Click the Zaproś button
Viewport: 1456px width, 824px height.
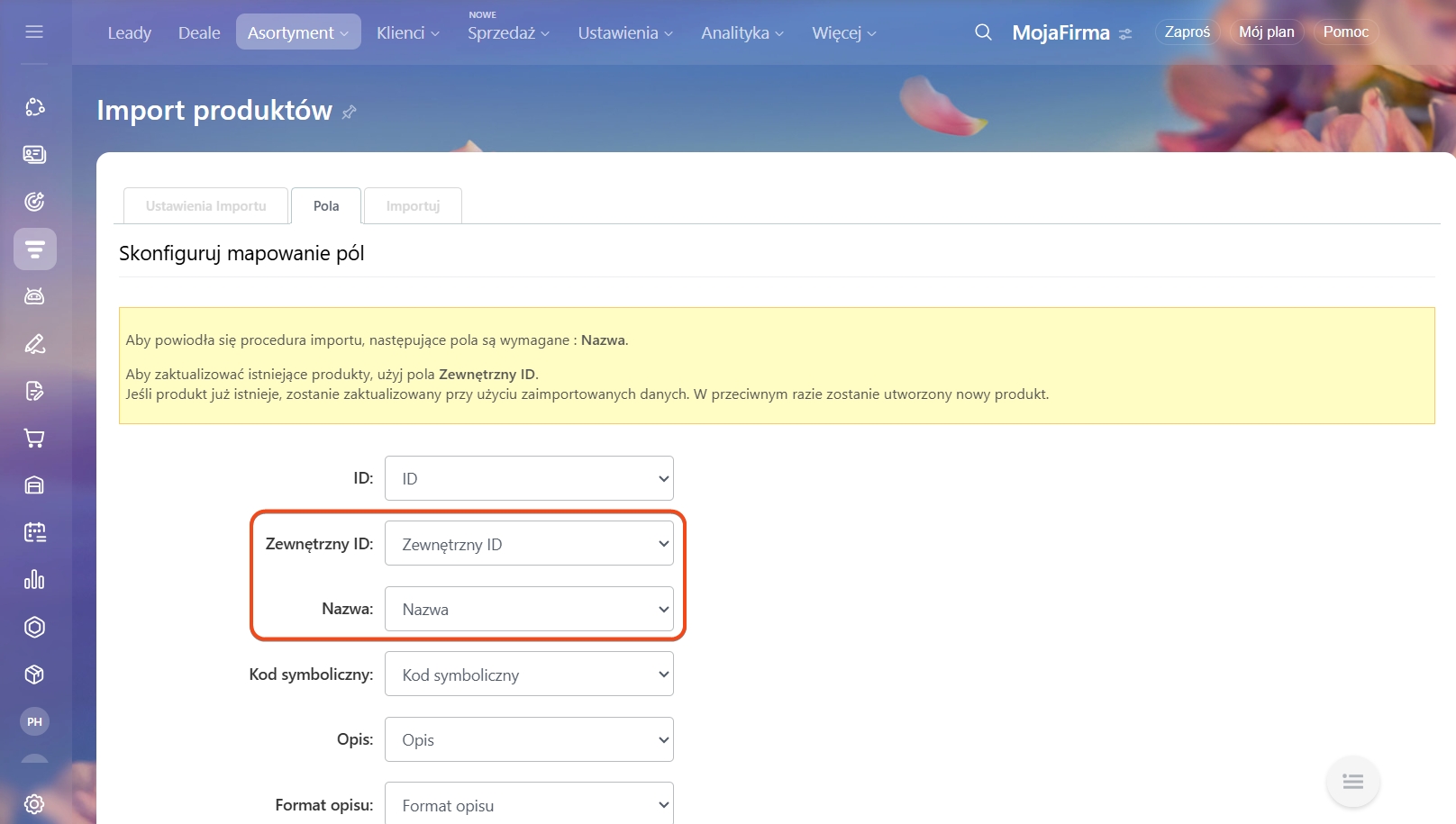tap(1187, 32)
